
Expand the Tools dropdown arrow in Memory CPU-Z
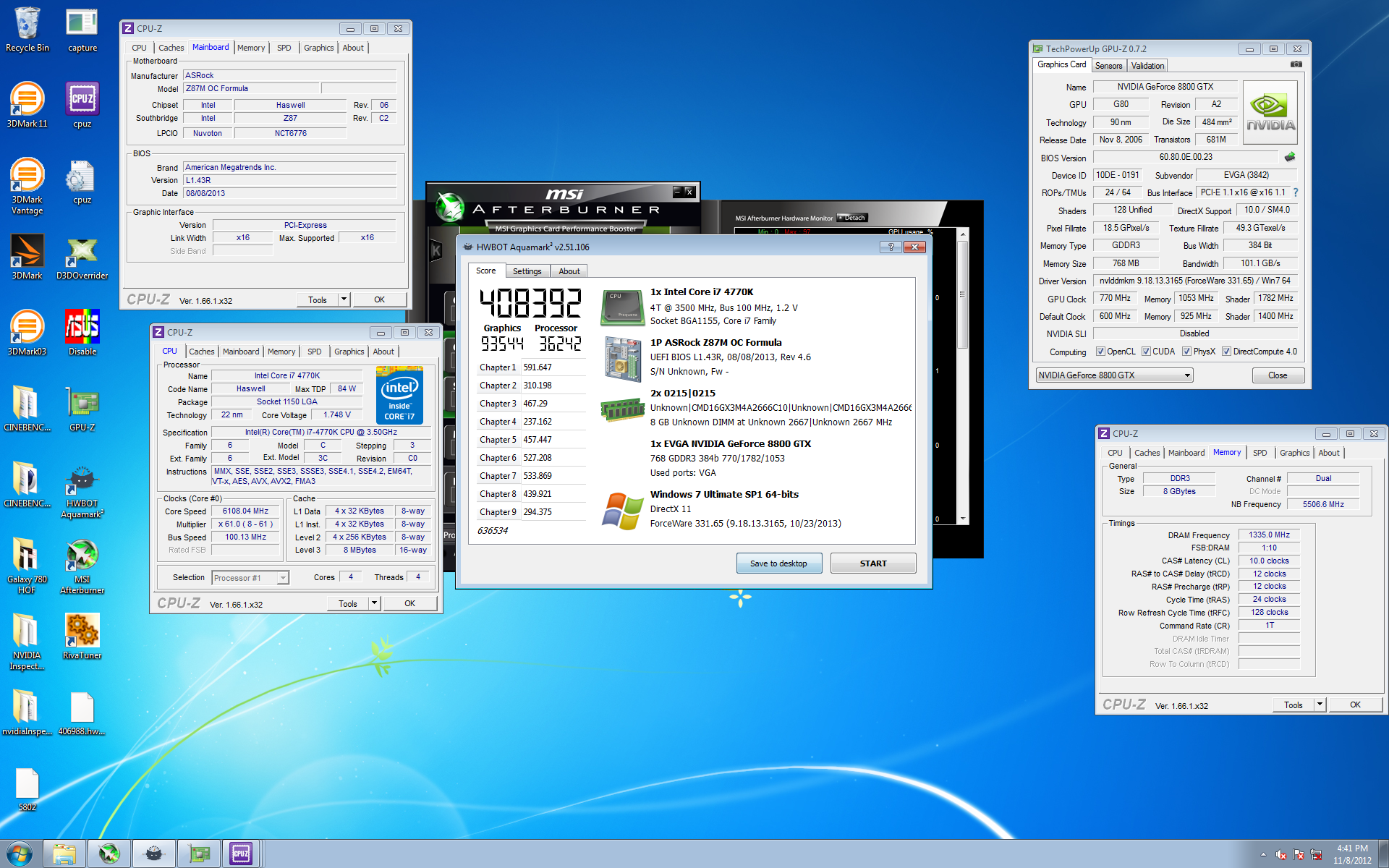pos(1320,705)
